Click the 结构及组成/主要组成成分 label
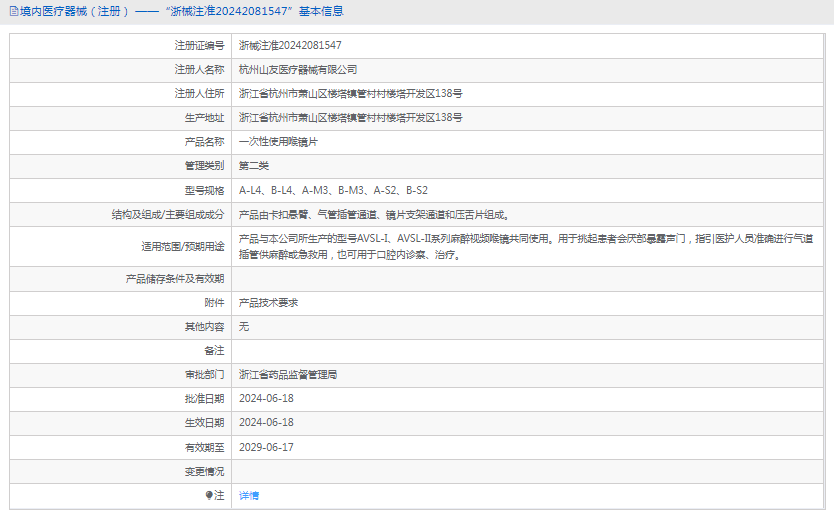 168,215
